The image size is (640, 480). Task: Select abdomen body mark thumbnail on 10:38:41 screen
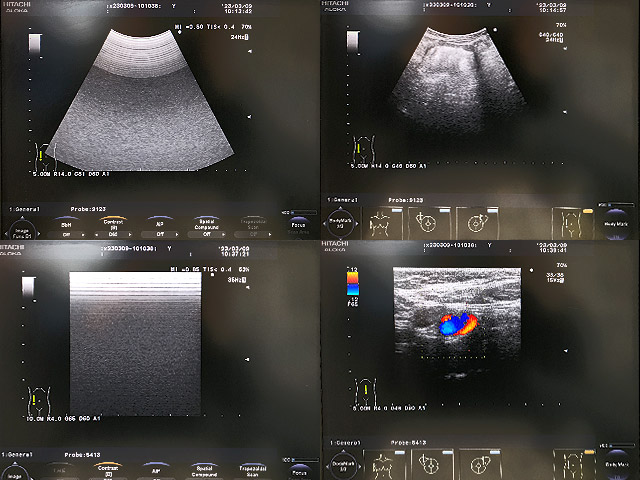click(x=574, y=464)
